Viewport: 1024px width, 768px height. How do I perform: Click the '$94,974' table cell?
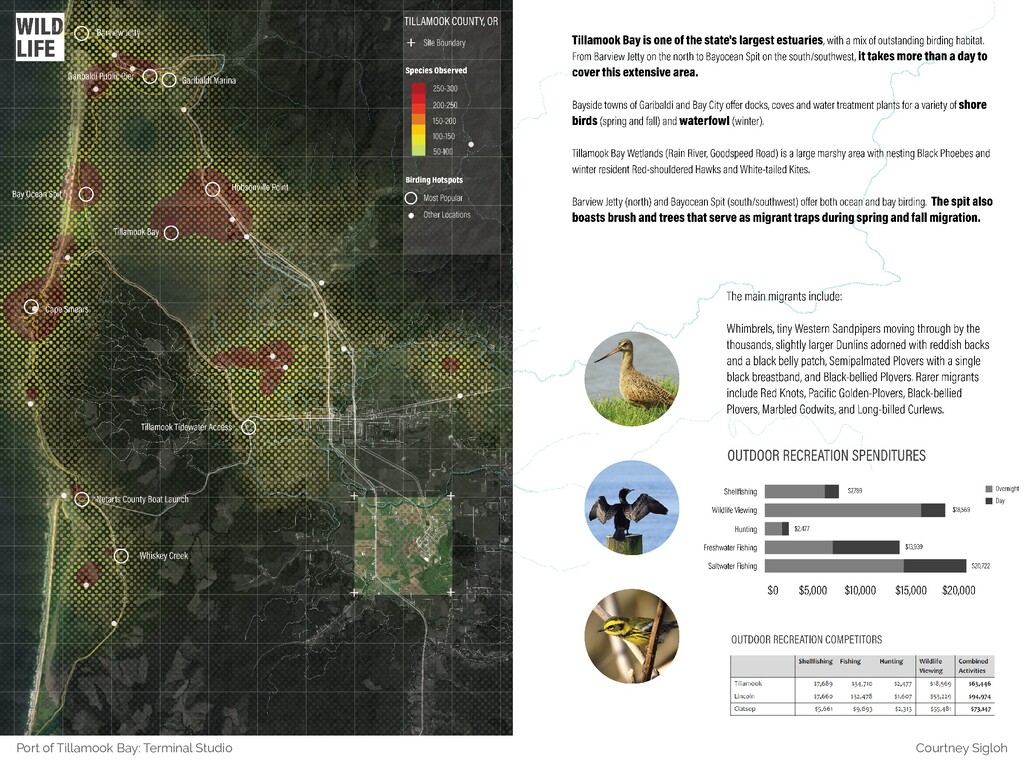pyautogui.click(x=979, y=697)
